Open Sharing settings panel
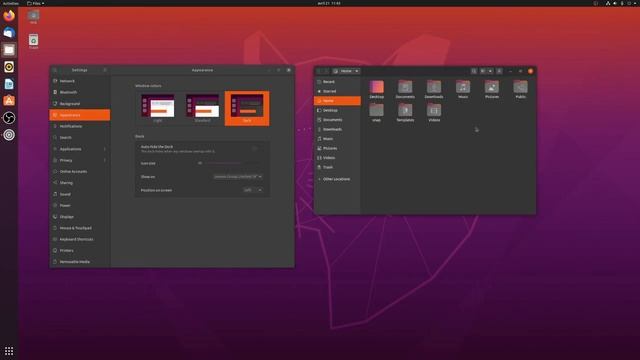Screen dimensions: 640x360 click(80, 183)
